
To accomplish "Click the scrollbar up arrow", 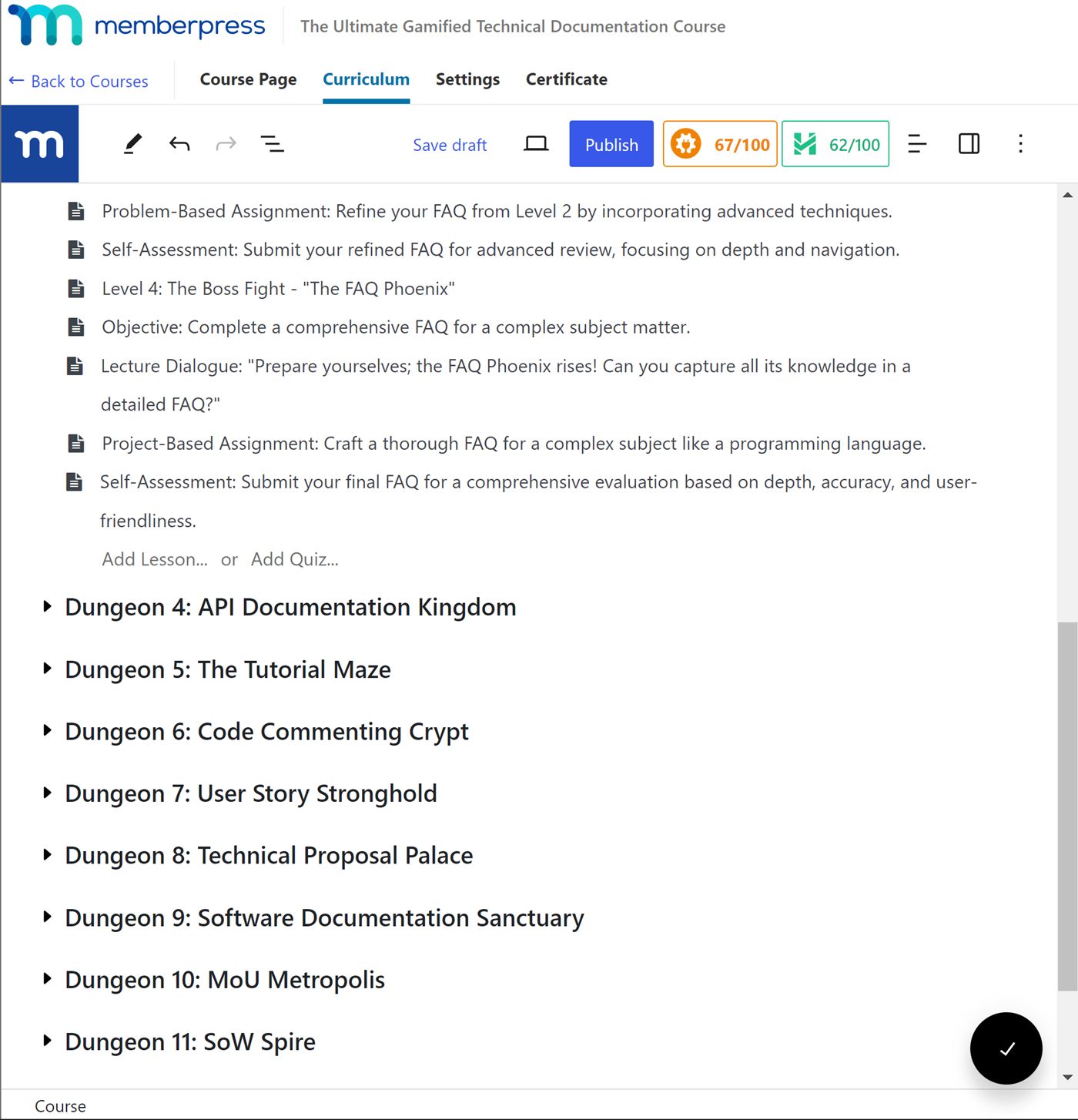I will tap(1067, 195).
